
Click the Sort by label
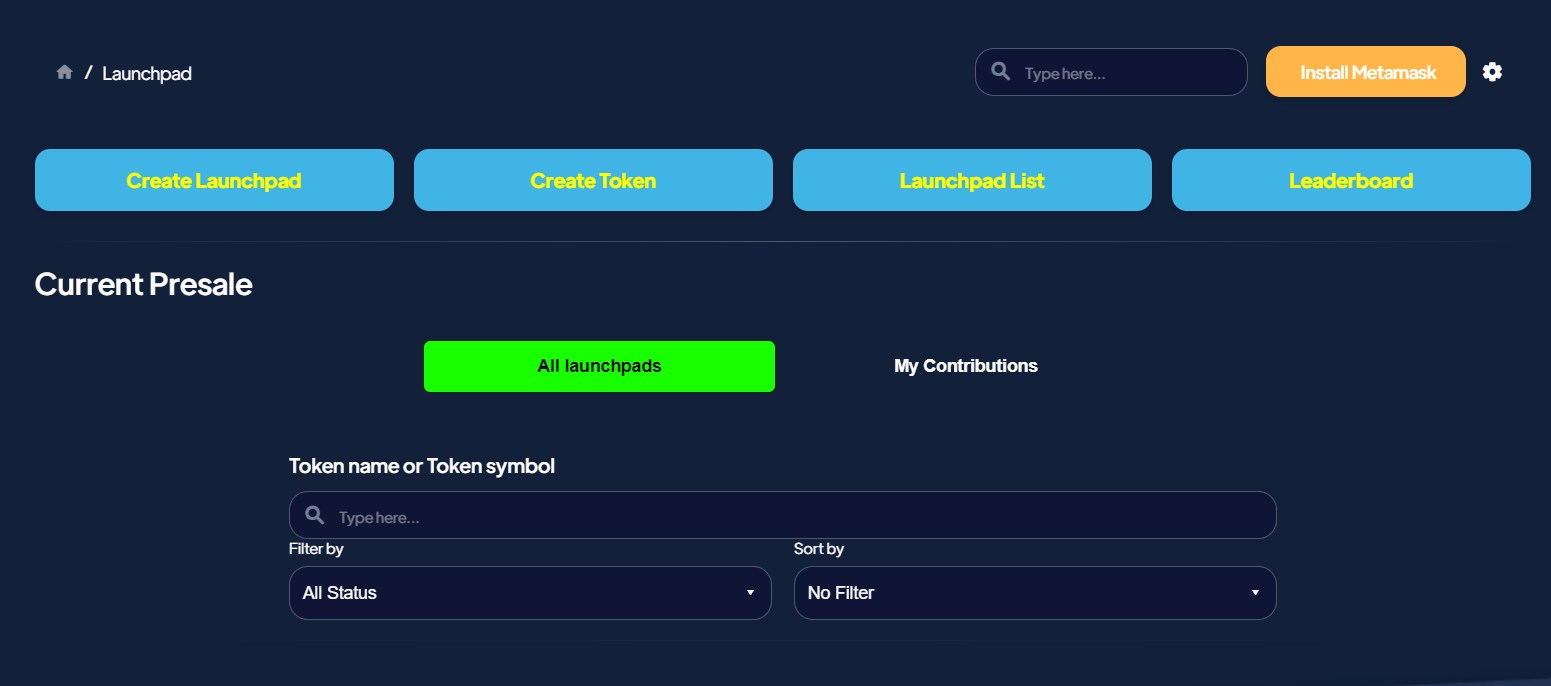[x=819, y=549]
